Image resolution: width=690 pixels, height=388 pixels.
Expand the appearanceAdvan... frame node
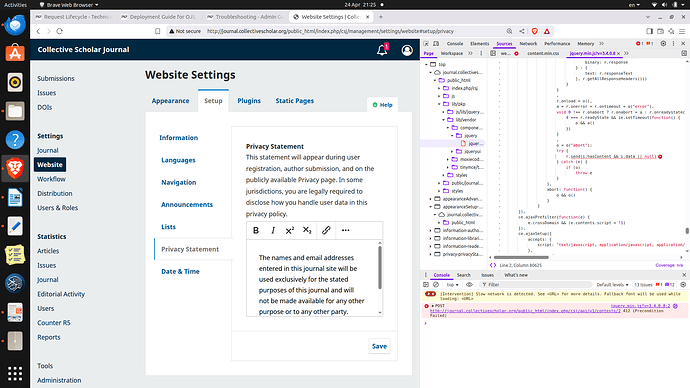pyautogui.click(x=431, y=199)
